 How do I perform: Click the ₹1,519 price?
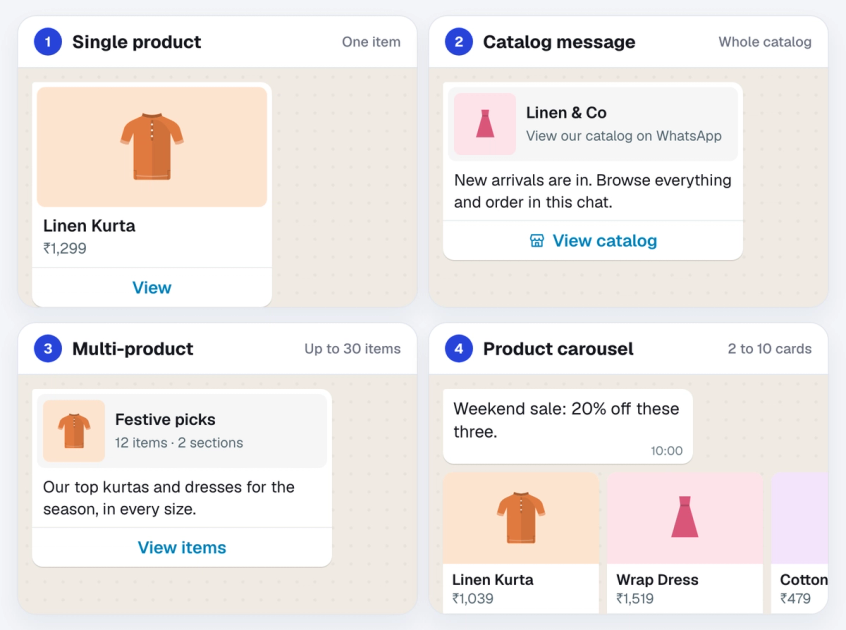pos(635,598)
